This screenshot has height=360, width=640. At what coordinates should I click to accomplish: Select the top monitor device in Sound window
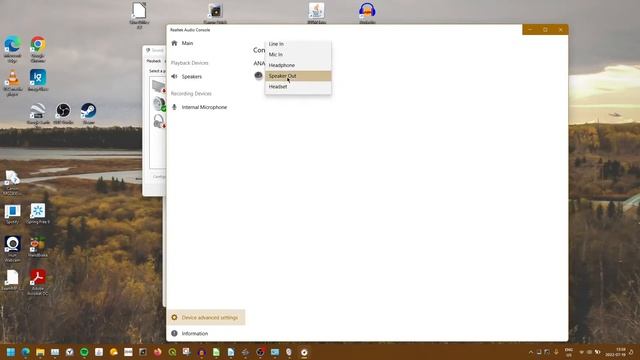[159, 86]
